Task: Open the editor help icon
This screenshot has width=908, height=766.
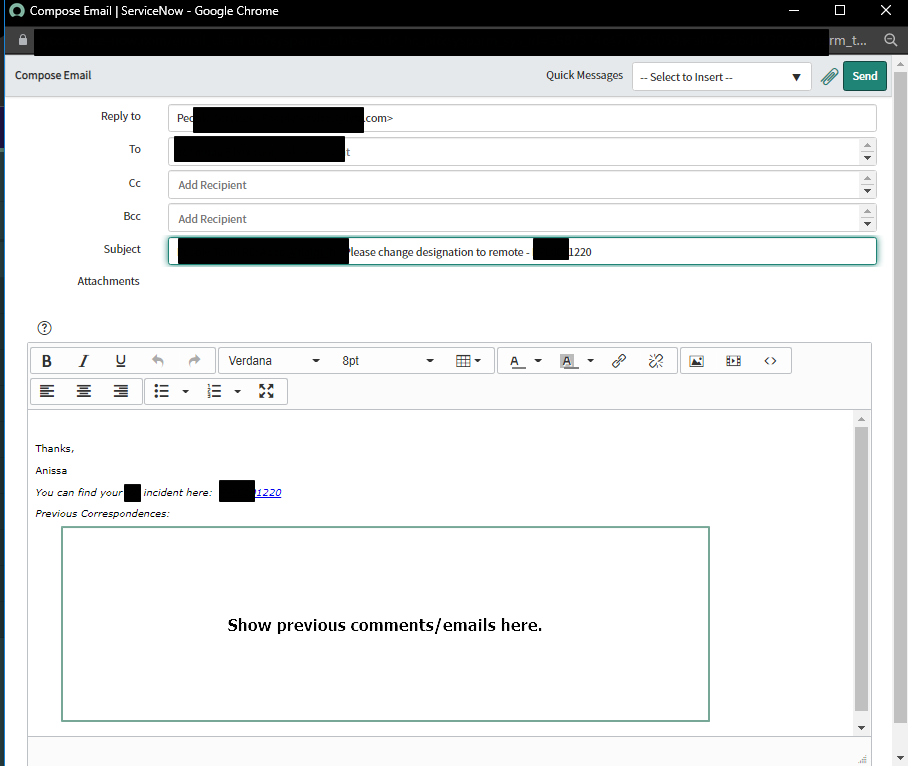Action: click(45, 328)
